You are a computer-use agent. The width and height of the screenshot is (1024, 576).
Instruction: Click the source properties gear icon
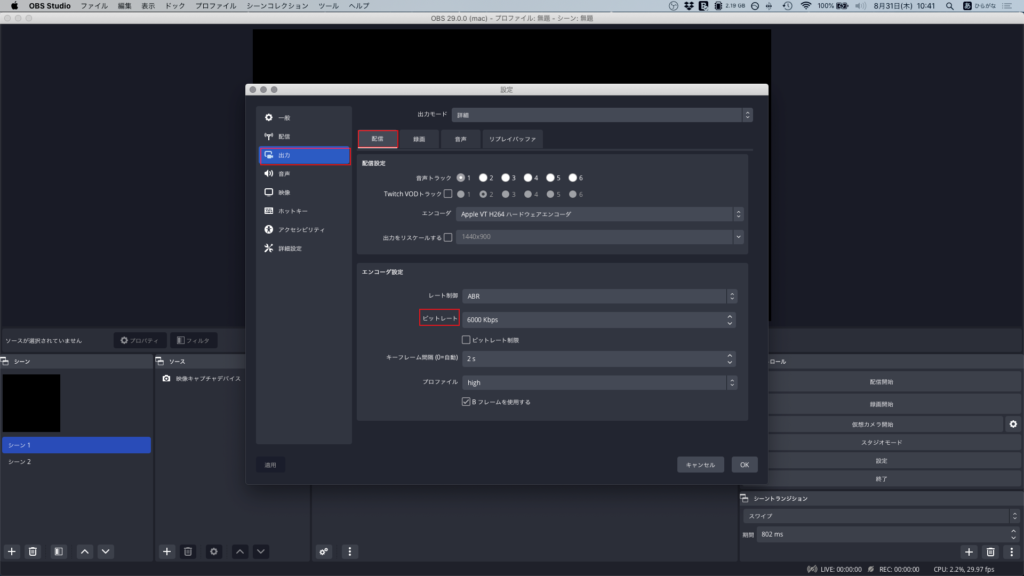click(213, 551)
